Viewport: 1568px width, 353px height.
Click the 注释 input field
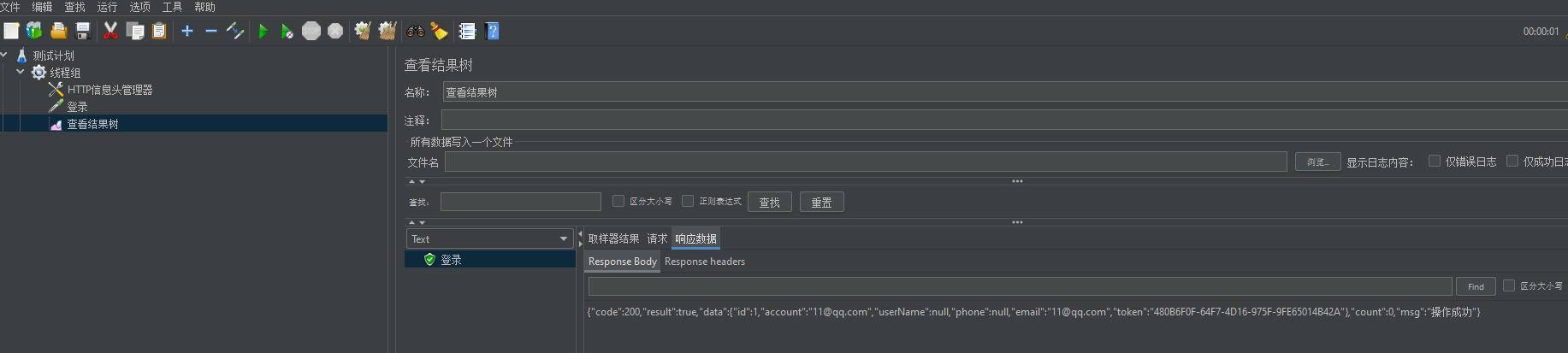pyautogui.click(x=1004, y=120)
